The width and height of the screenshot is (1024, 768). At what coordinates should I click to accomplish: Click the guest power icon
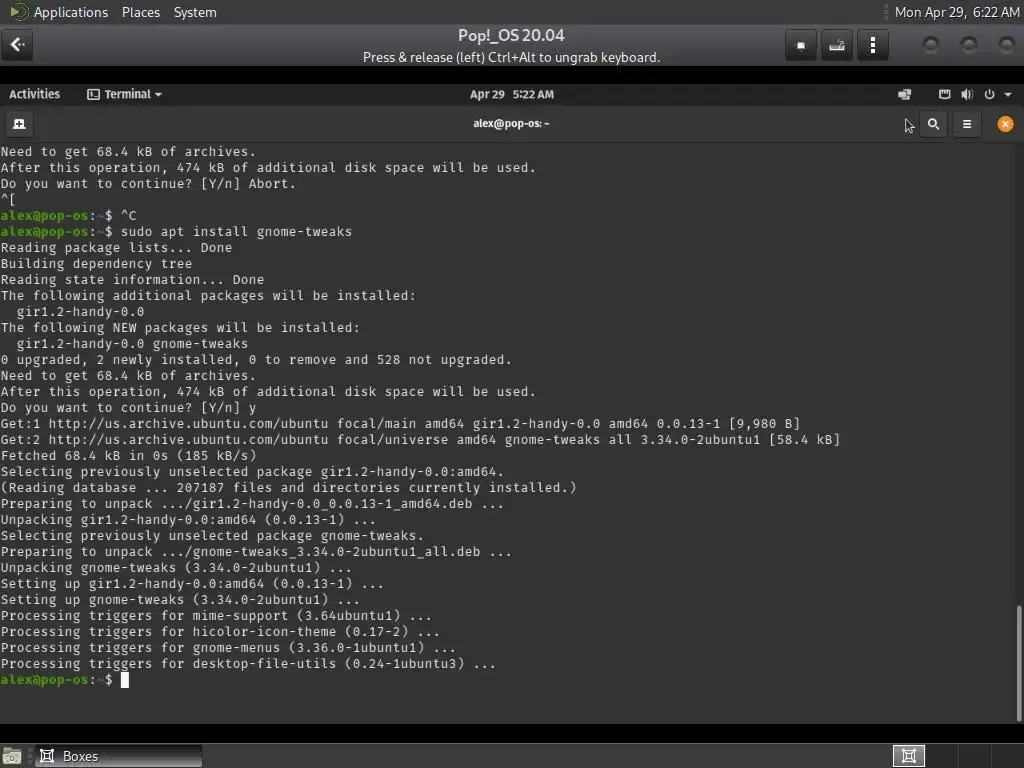tap(989, 94)
